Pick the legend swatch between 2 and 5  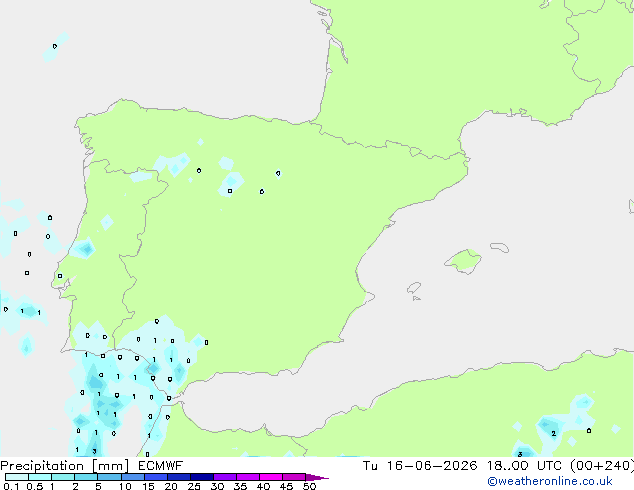86,477
